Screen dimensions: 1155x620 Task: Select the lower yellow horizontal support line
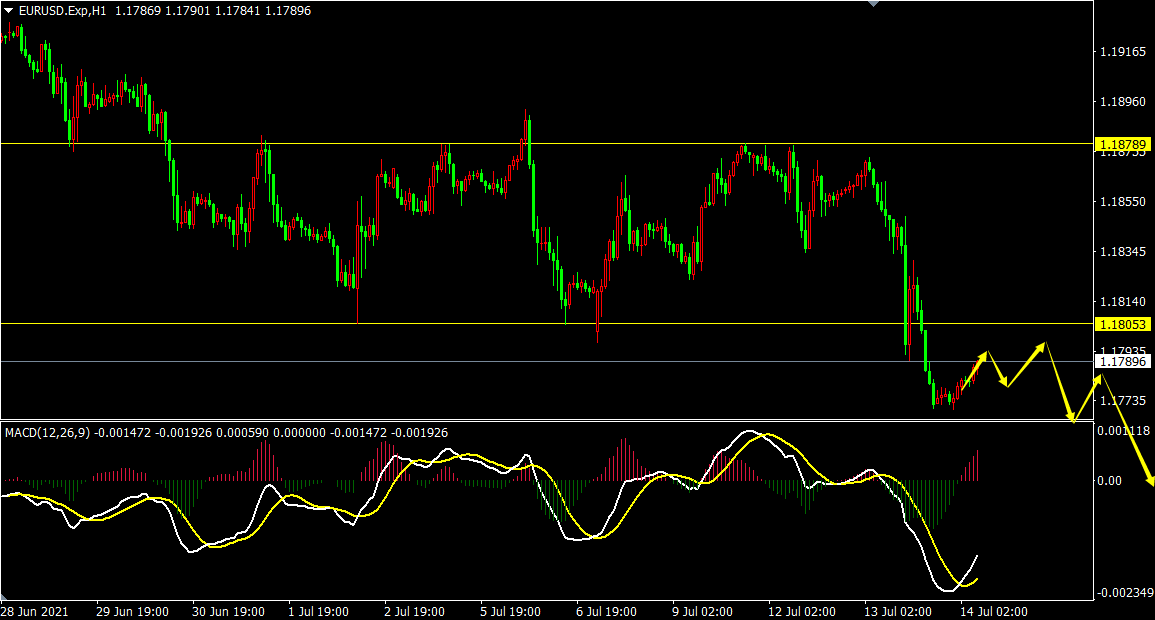[x=547, y=323]
